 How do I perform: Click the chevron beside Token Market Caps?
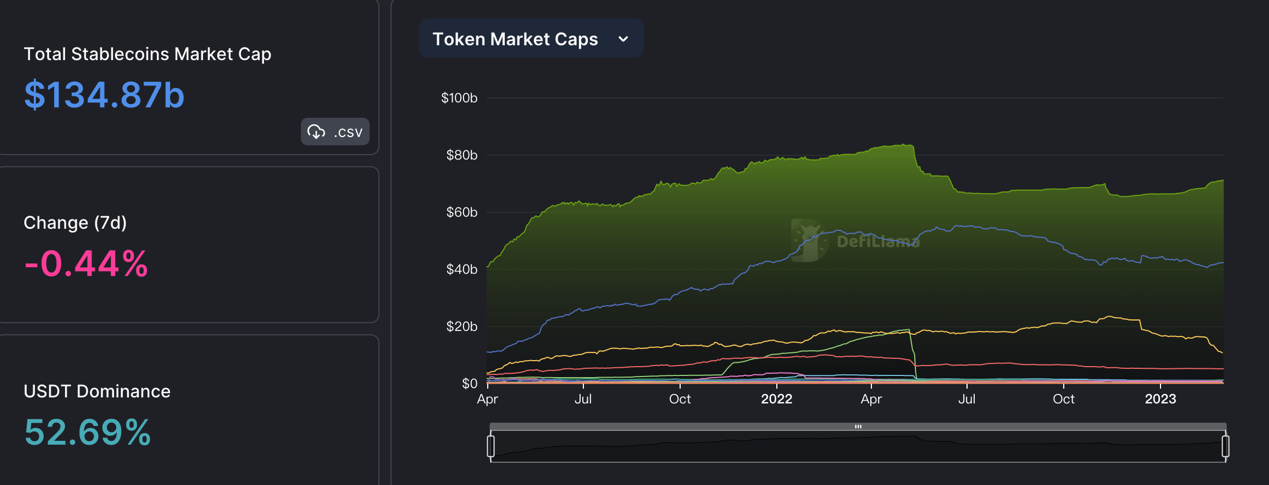pyautogui.click(x=623, y=39)
